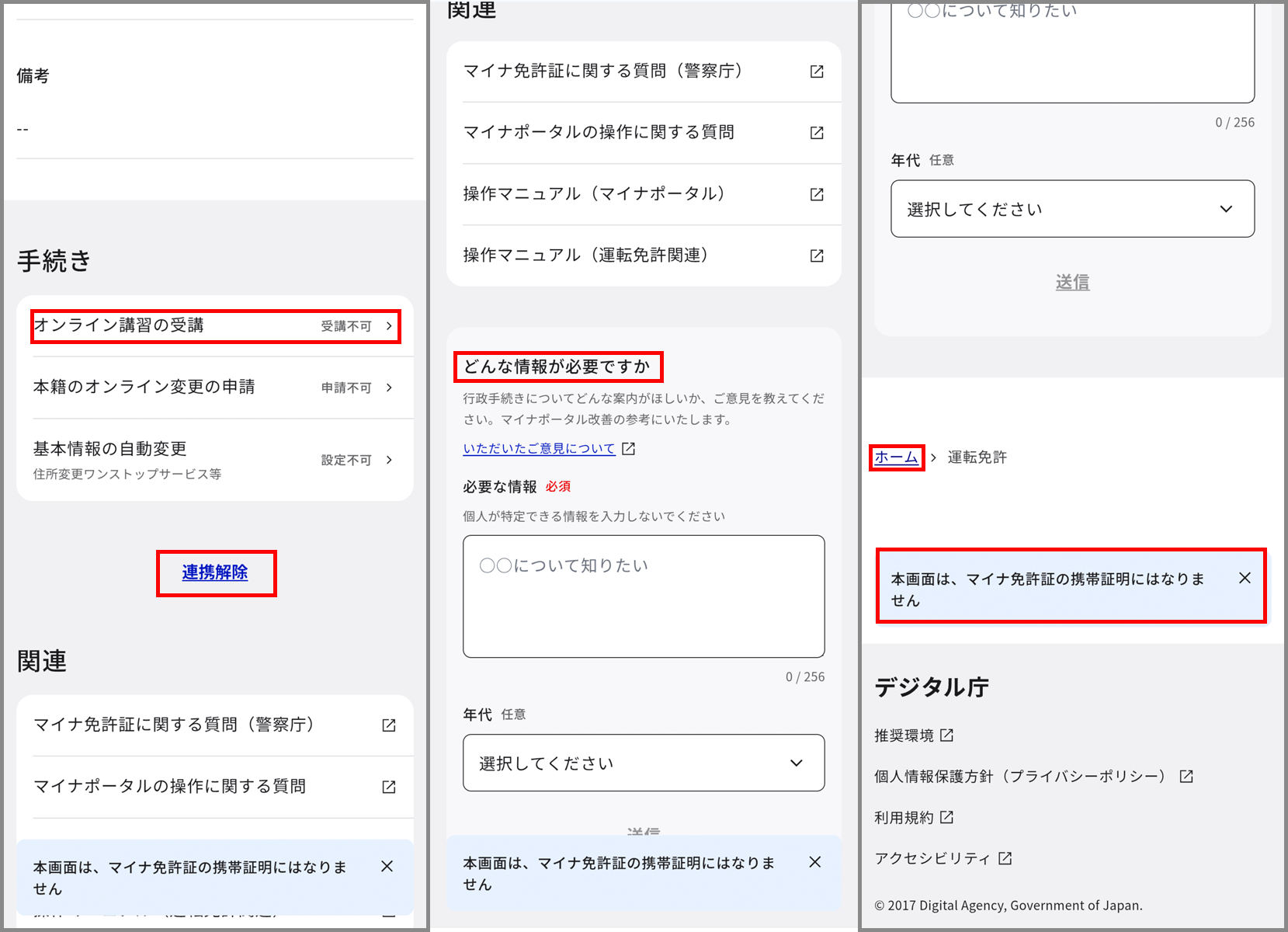Screen dimensions: 1288x932
Task: Click the いただいたご意見について link text
Action: pyautogui.click(x=539, y=449)
